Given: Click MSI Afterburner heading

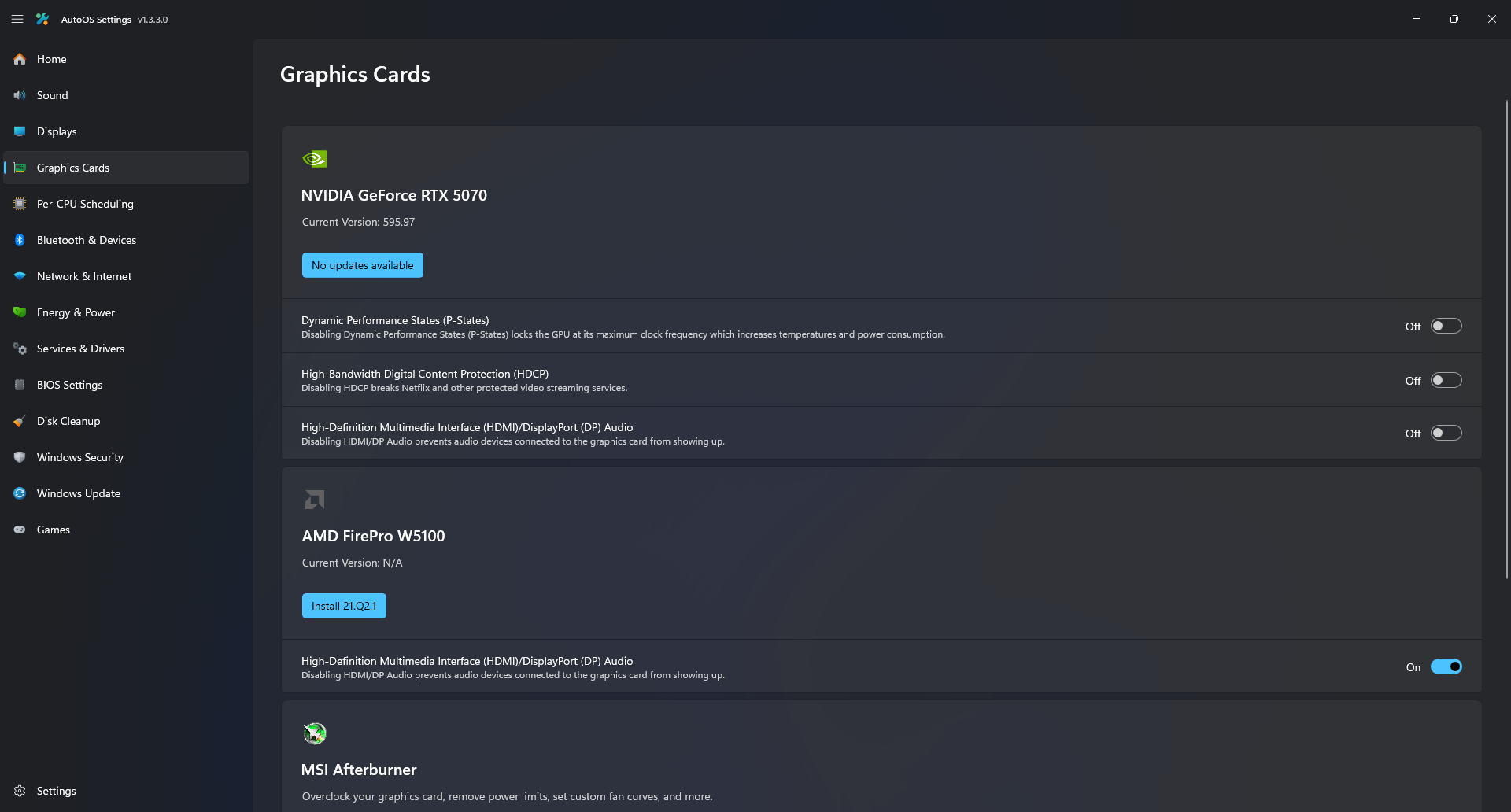Looking at the screenshot, I should (359, 770).
